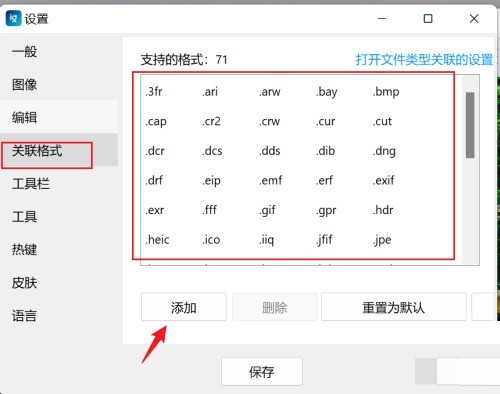The height and width of the screenshot is (394, 500).
Task: Select the .erf format entry
Action: click(324, 181)
